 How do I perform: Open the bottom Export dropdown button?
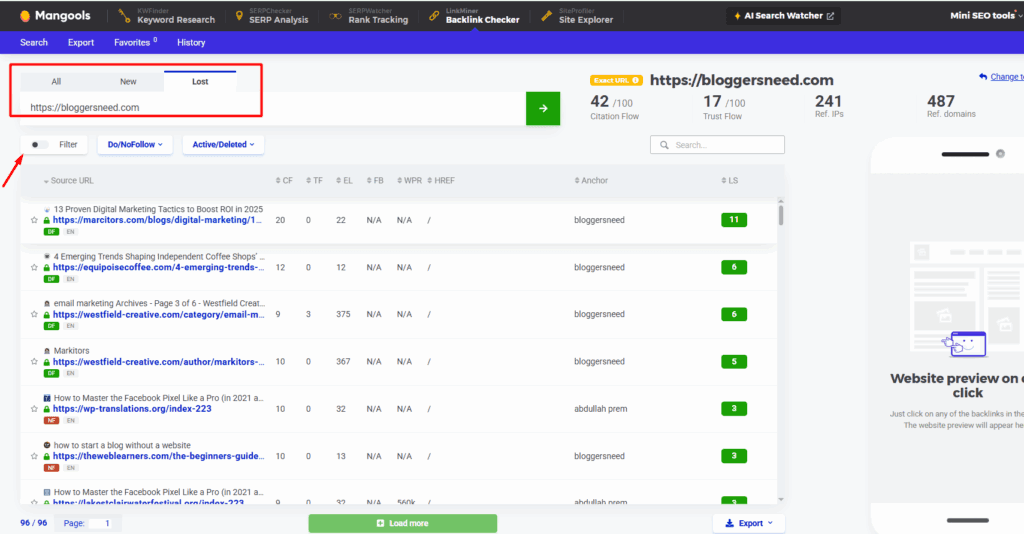[748, 524]
